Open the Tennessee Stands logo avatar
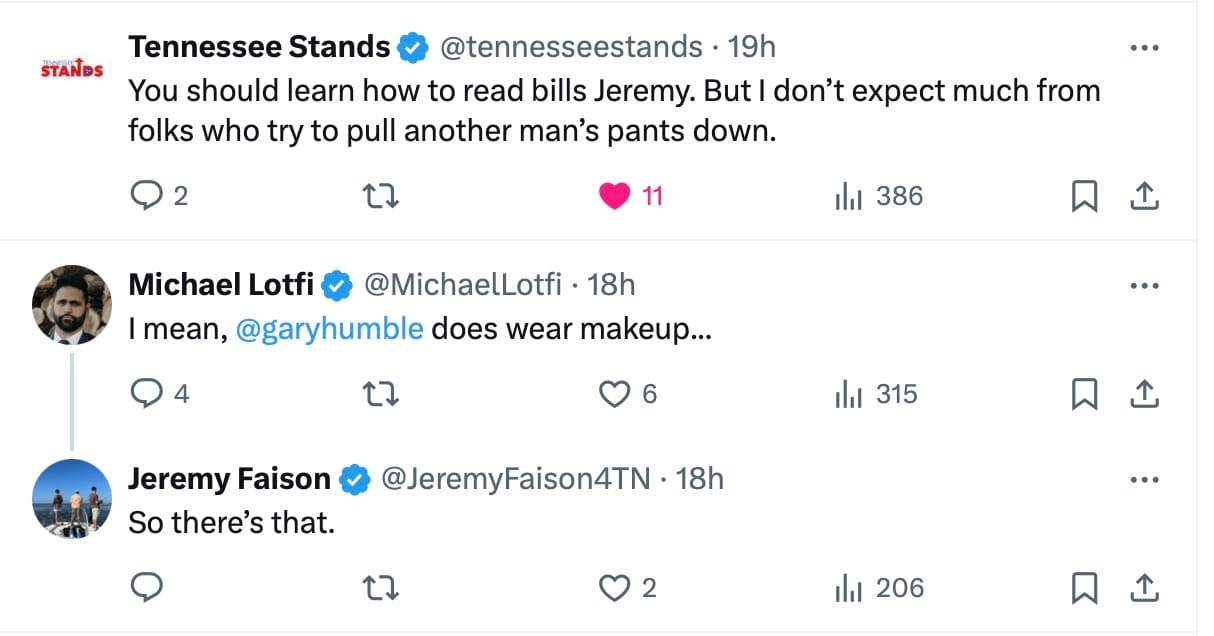This screenshot has height=636, width=1214. tap(72, 69)
